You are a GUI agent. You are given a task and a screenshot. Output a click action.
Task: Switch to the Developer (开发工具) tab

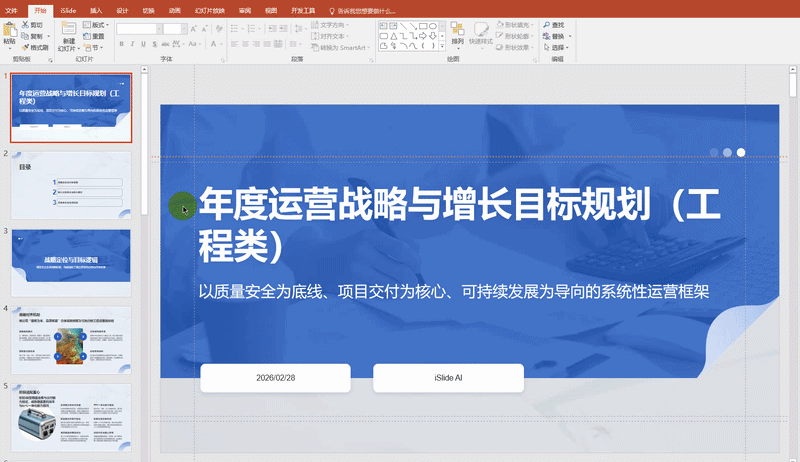point(303,11)
